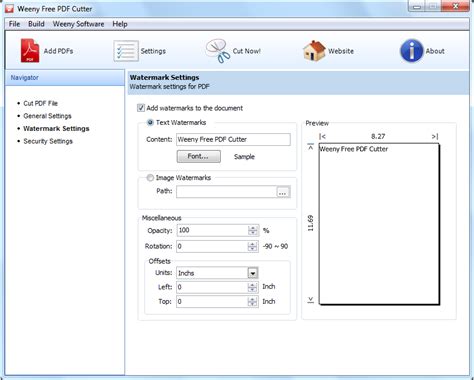Select the Image Watermarks radio button

coord(150,178)
